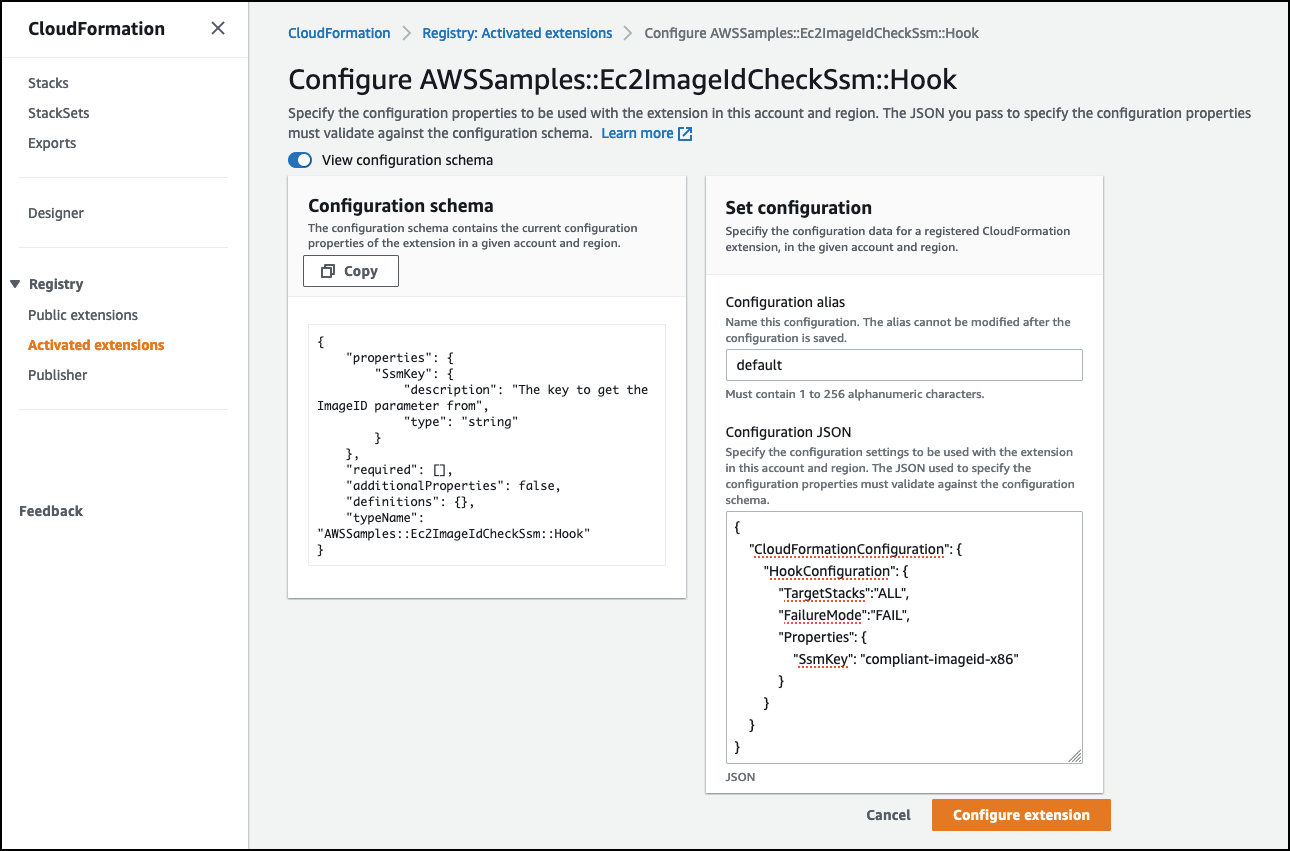The width and height of the screenshot is (1290, 851).
Task: Open Exports from the sidebar
Action: 50,142
